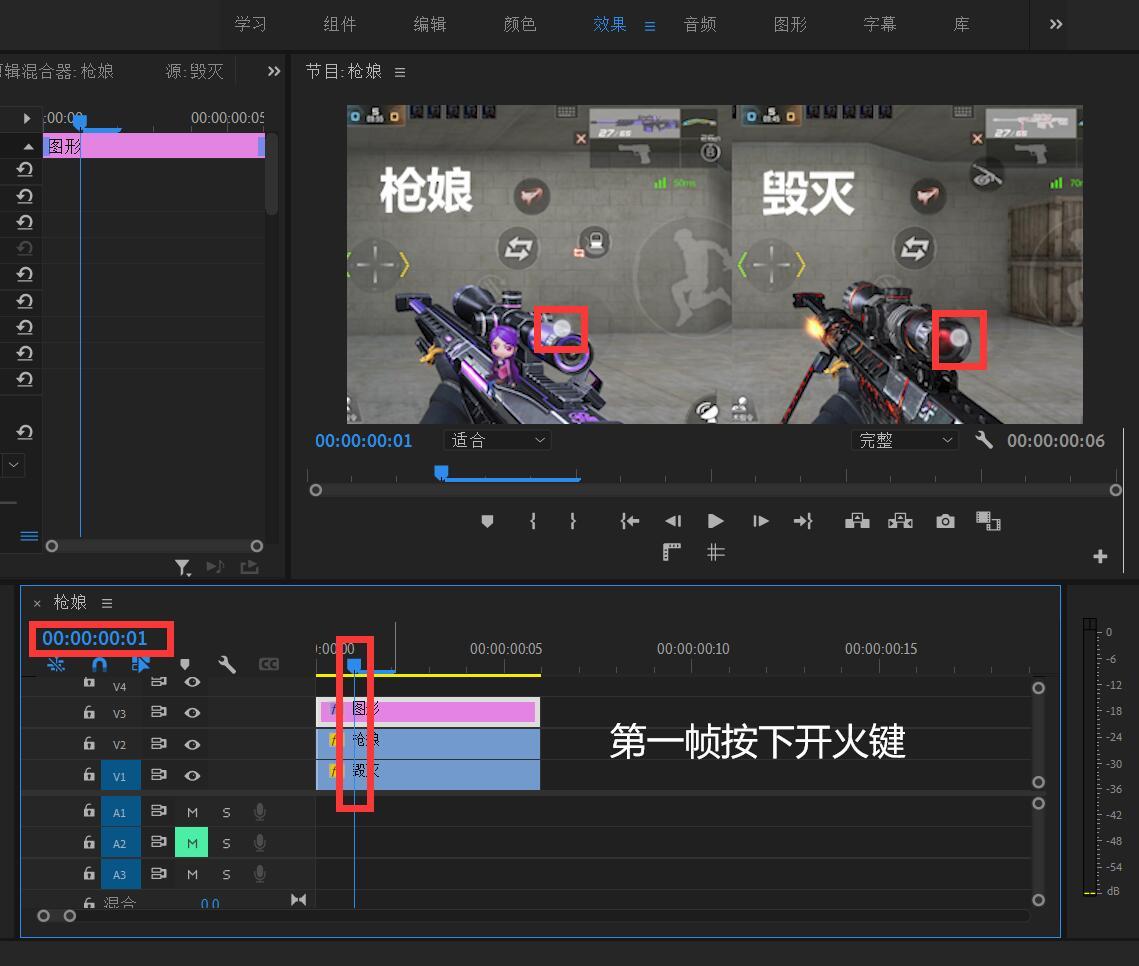The height and width of the screenshot is (966, 1139).
Task: Hide track V3 using its eye icon
Action: pos(192,713)
